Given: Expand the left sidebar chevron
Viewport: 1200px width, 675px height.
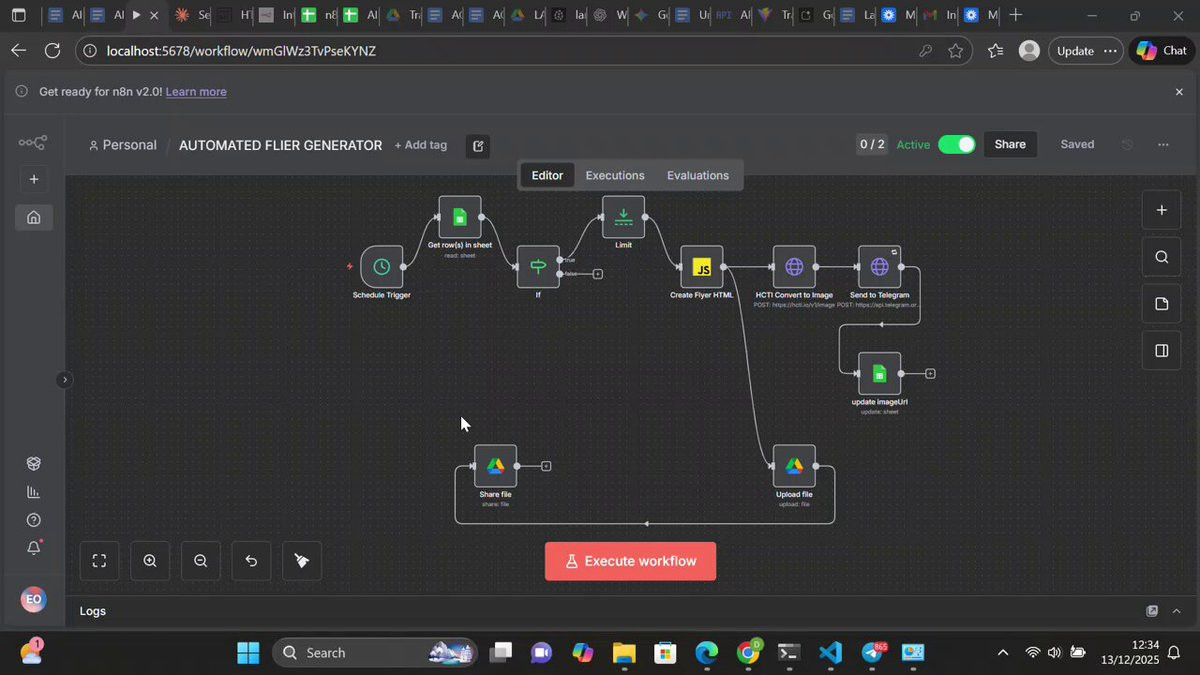Looking at the screenshot, I should (x=65, y=380).
